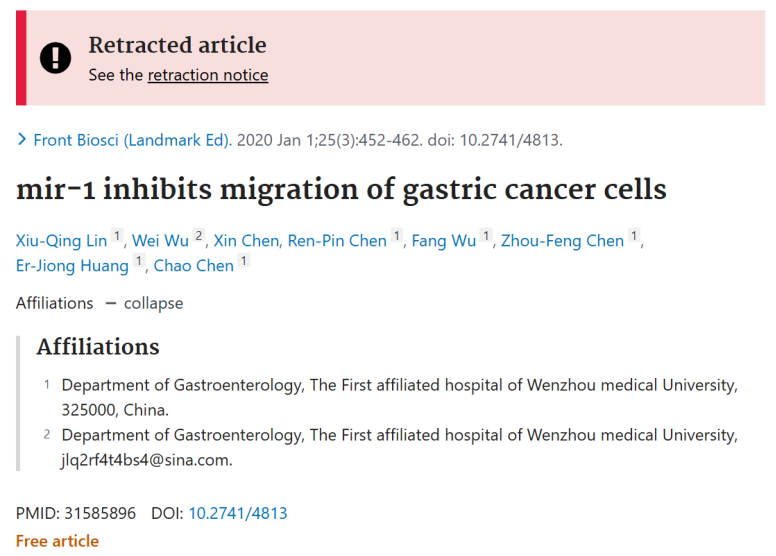Open author Zhou-Feng Chen
The width and height of the screenshot is (776, 556).
click(x=562, y=241)
